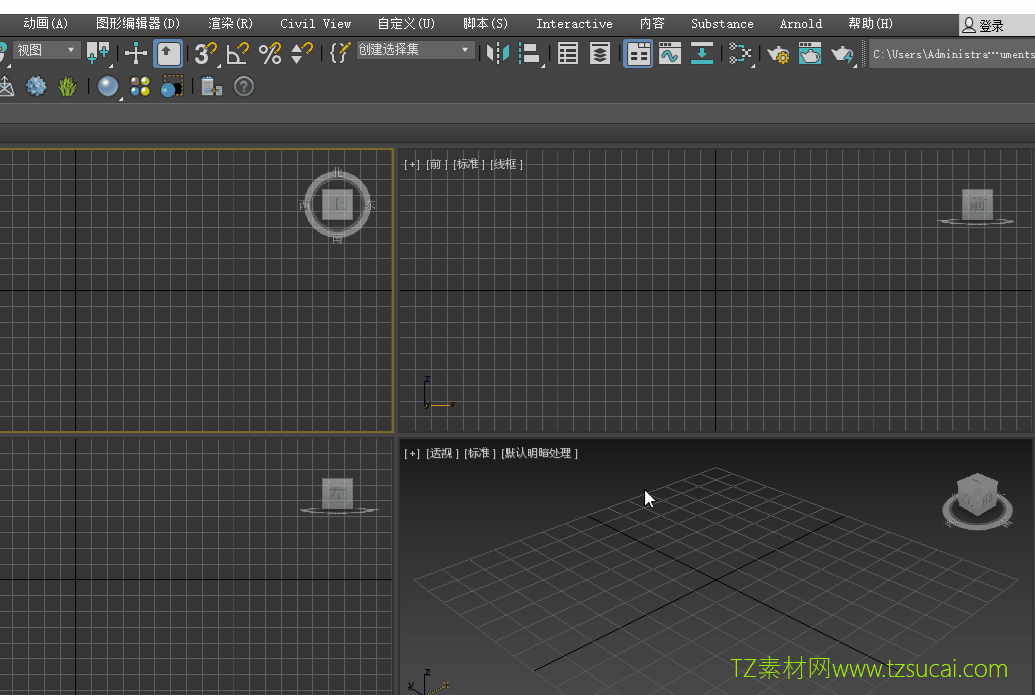Toggle the Layer Explorer
The height and width of the screenshot is (695, 1035).
click(599, 53)
